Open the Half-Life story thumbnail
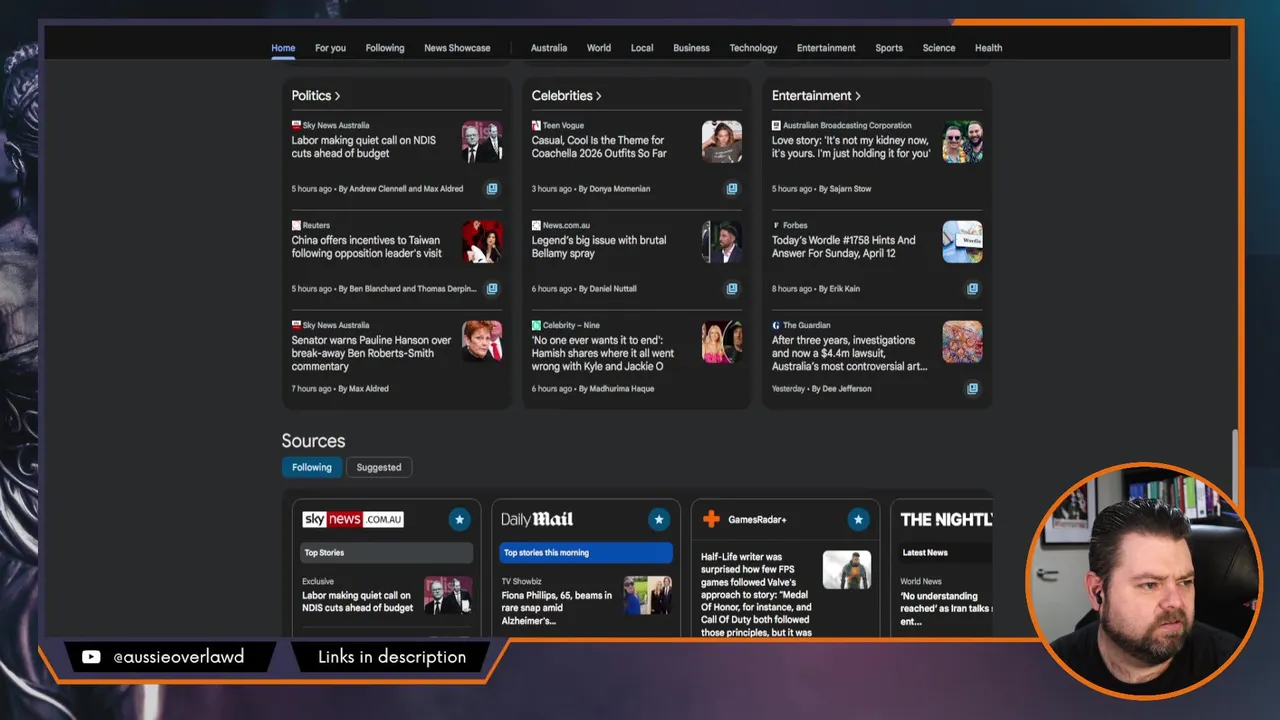 [x=847, y=570]
